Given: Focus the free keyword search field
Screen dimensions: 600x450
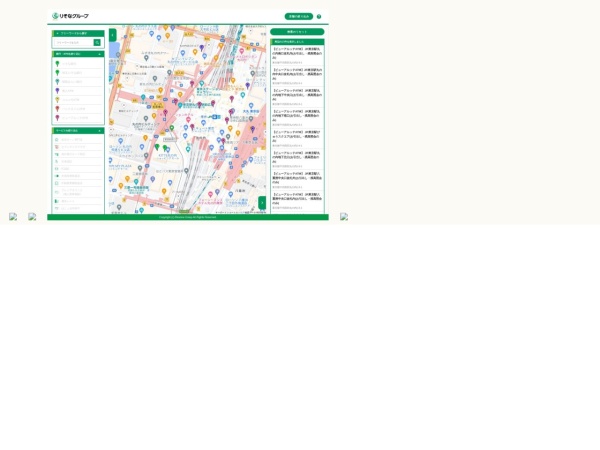Looking at the screenshot, I should [x=74, y=42].
